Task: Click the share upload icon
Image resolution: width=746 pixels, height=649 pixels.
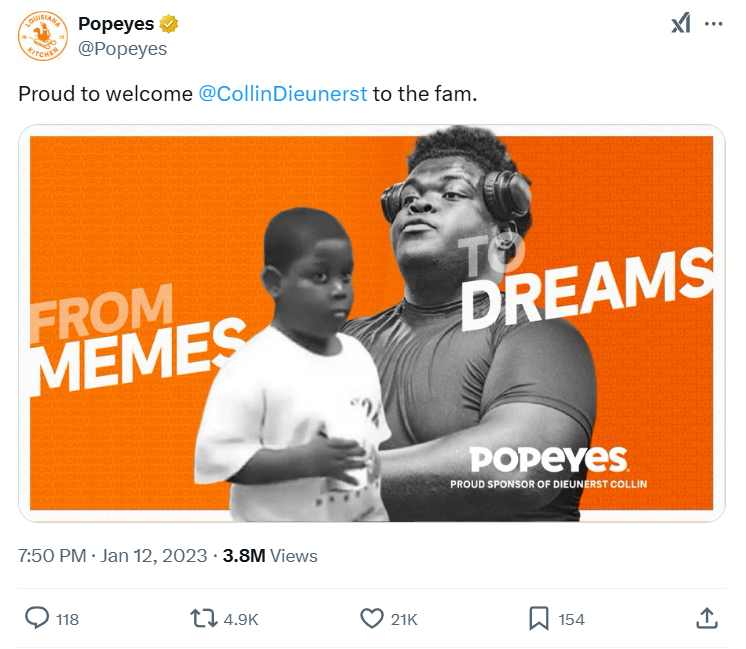Action: 707,619
